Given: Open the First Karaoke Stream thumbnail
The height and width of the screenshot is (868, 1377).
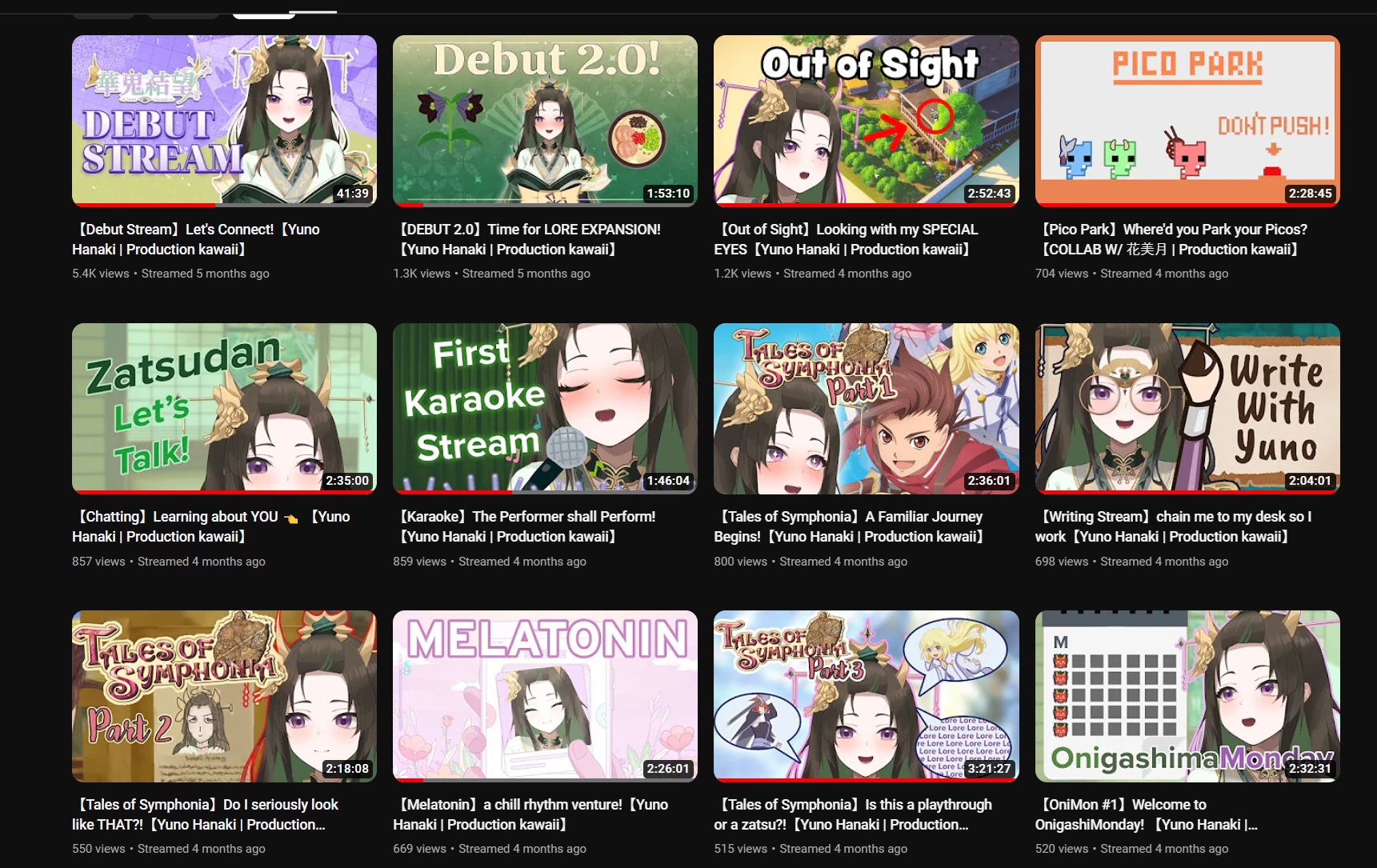Looking at the screenshot, I should (545, 409).
